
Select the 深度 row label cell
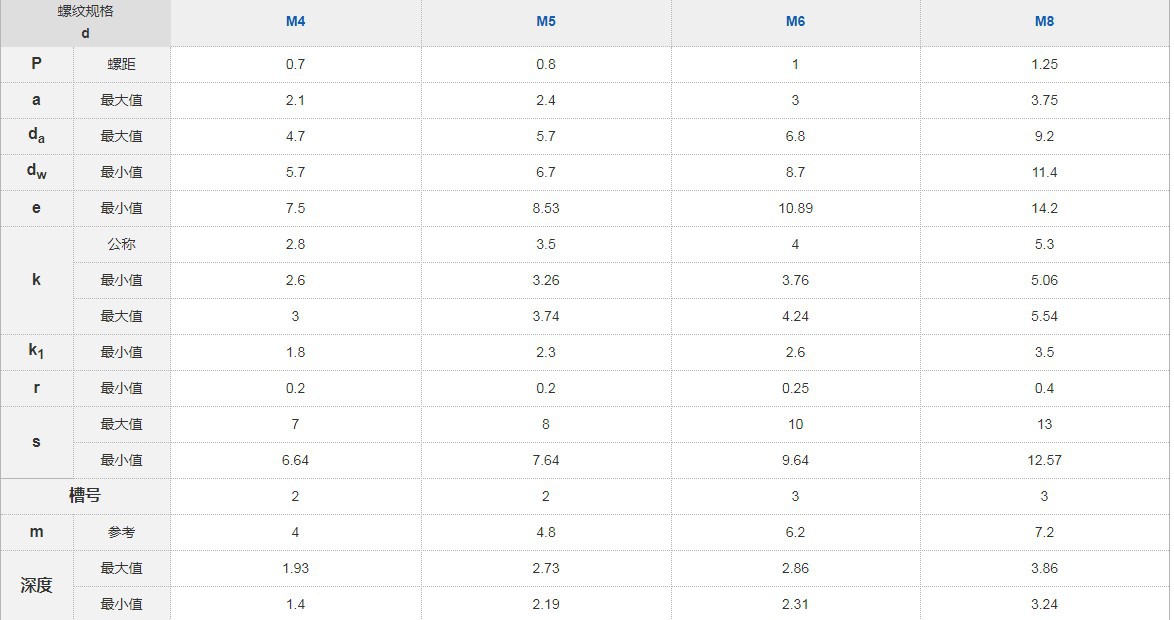click(37, 586)
